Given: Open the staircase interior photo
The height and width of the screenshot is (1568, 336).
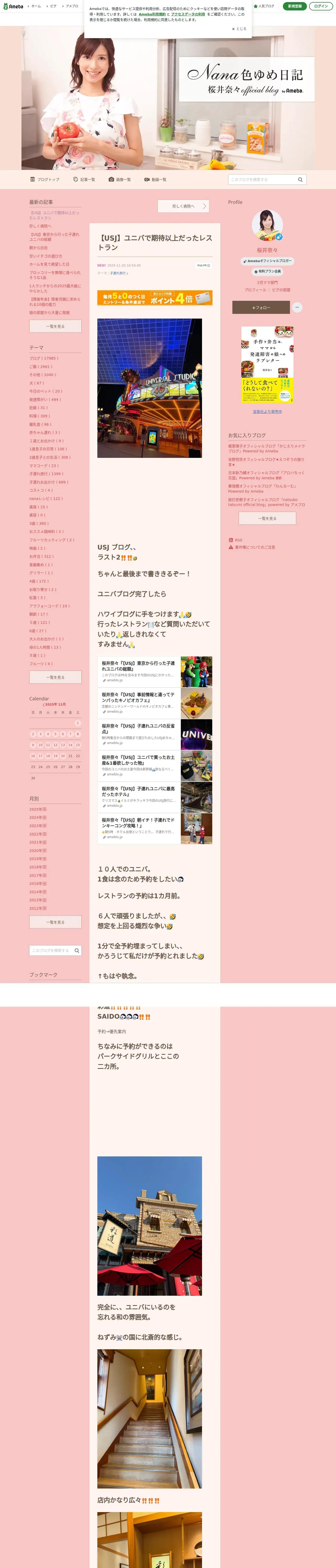Looking at the screenshot, I should pos(149,1418).
